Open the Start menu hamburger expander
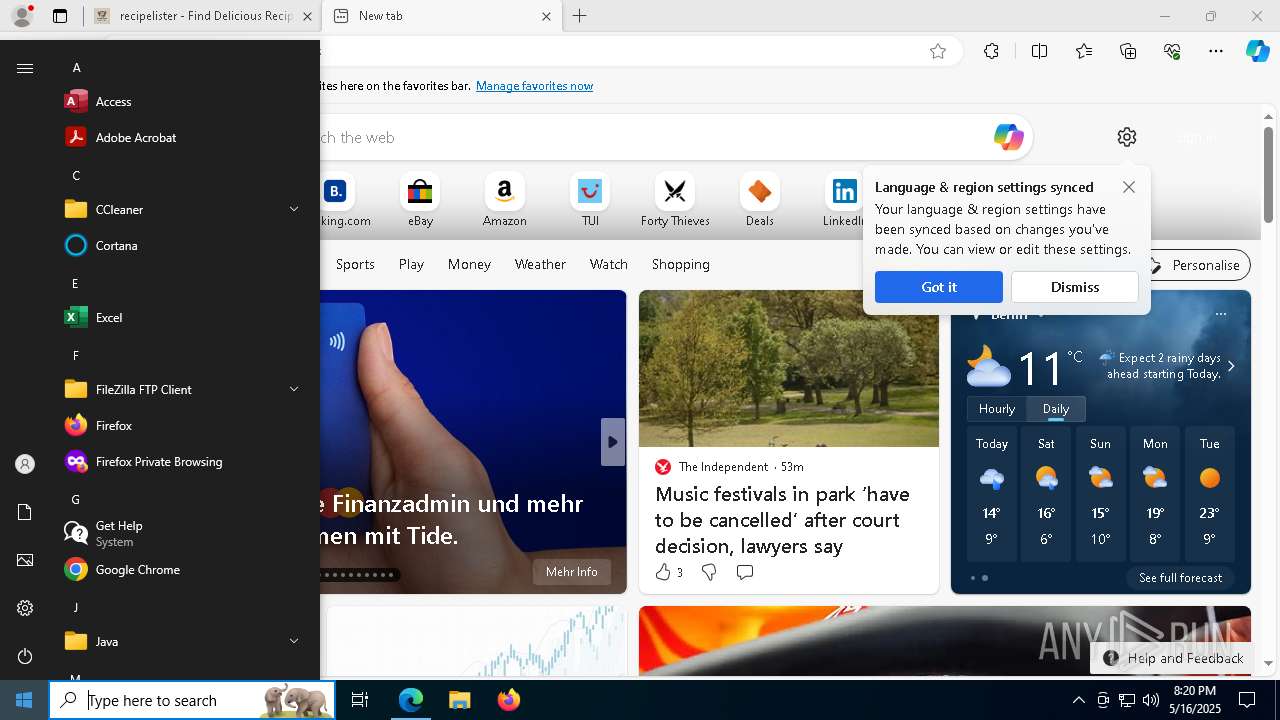1280x720 pixels. click(25, 68)
